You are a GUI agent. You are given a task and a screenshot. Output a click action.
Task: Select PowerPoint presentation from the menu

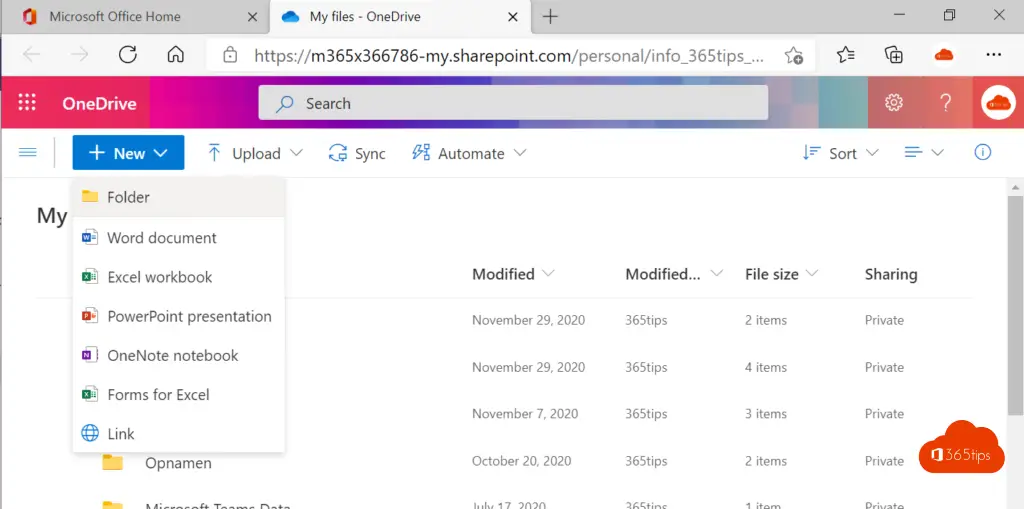189,316
